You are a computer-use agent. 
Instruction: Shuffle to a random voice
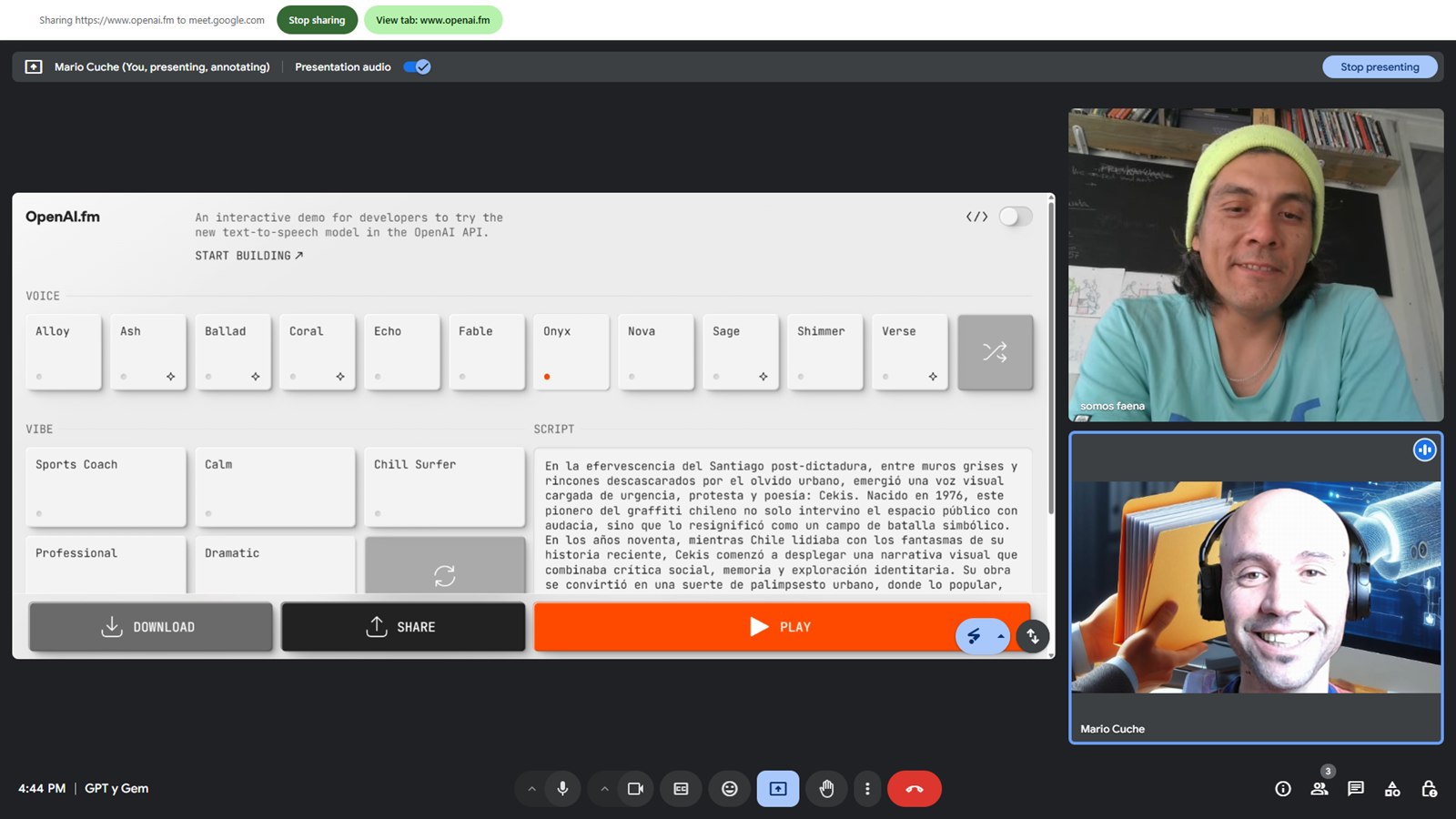point(996,352)
